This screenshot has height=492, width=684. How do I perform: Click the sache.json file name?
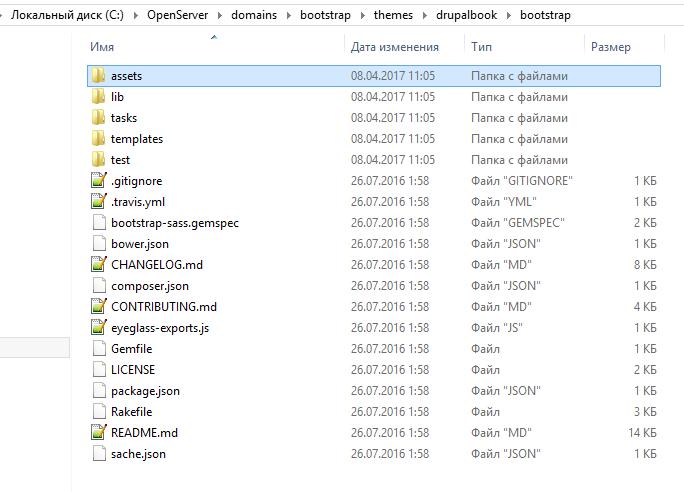(138, 454)
